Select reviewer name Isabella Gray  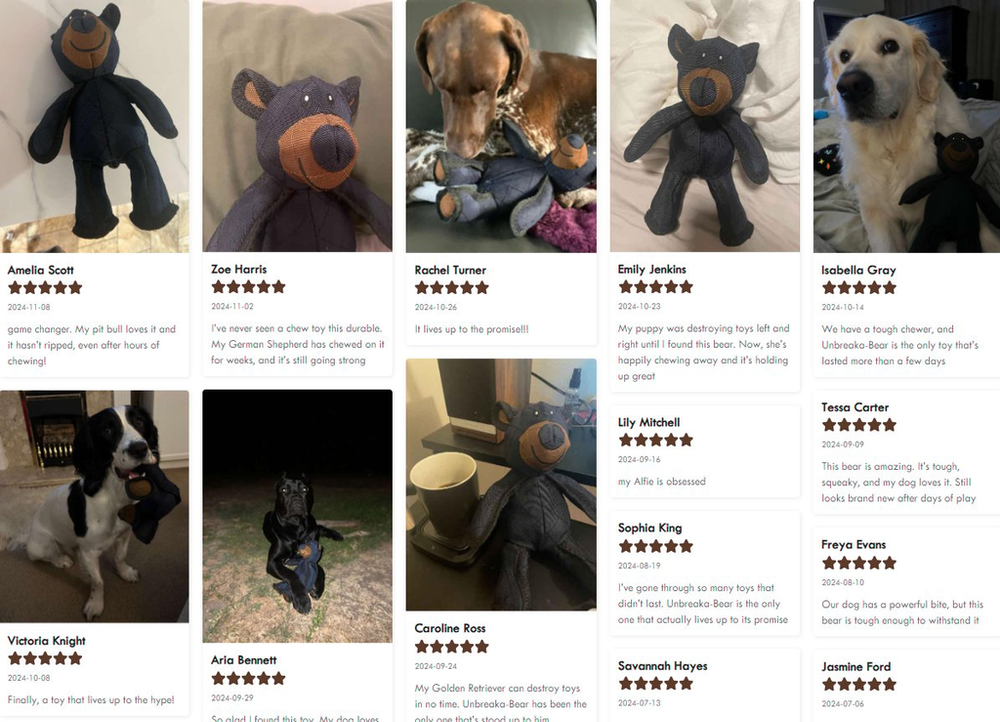pyautogui.click(x=858, y=270)
